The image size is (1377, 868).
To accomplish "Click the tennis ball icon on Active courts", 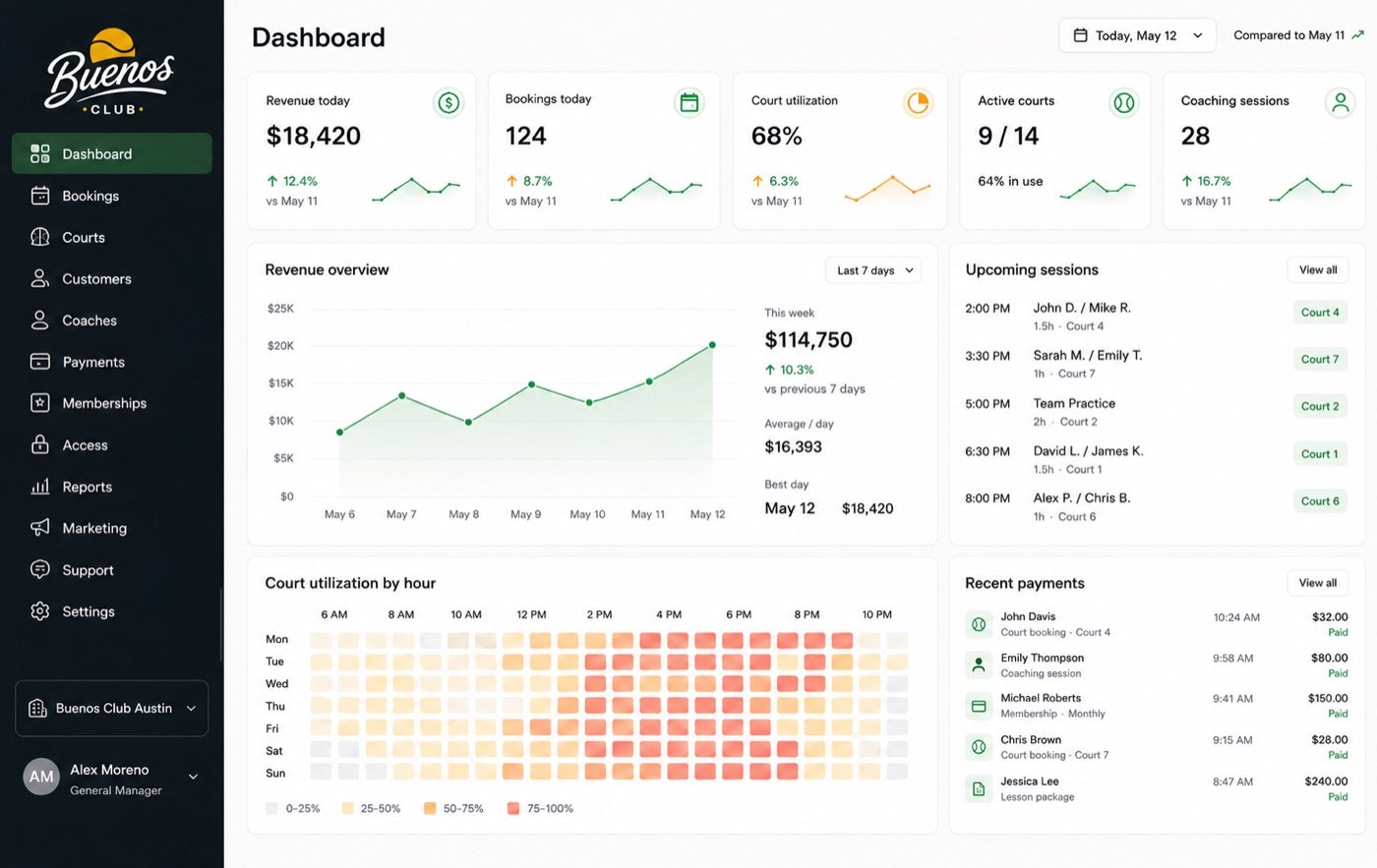I will coord(1123,102).
